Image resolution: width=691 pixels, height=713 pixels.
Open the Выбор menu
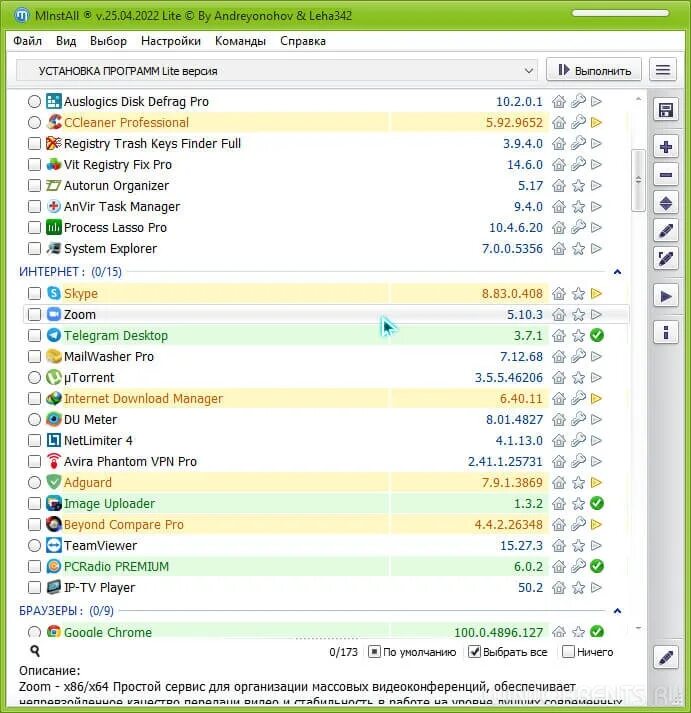108,41
